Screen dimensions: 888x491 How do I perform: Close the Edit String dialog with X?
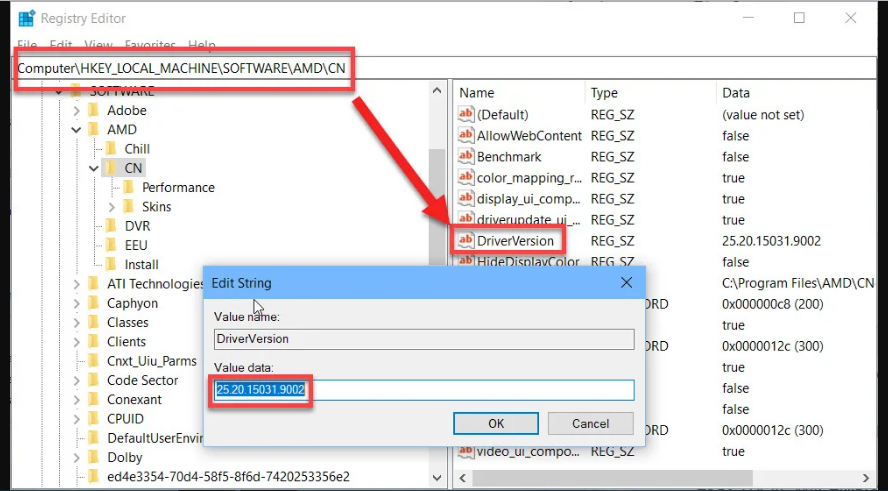pos(626,283)
